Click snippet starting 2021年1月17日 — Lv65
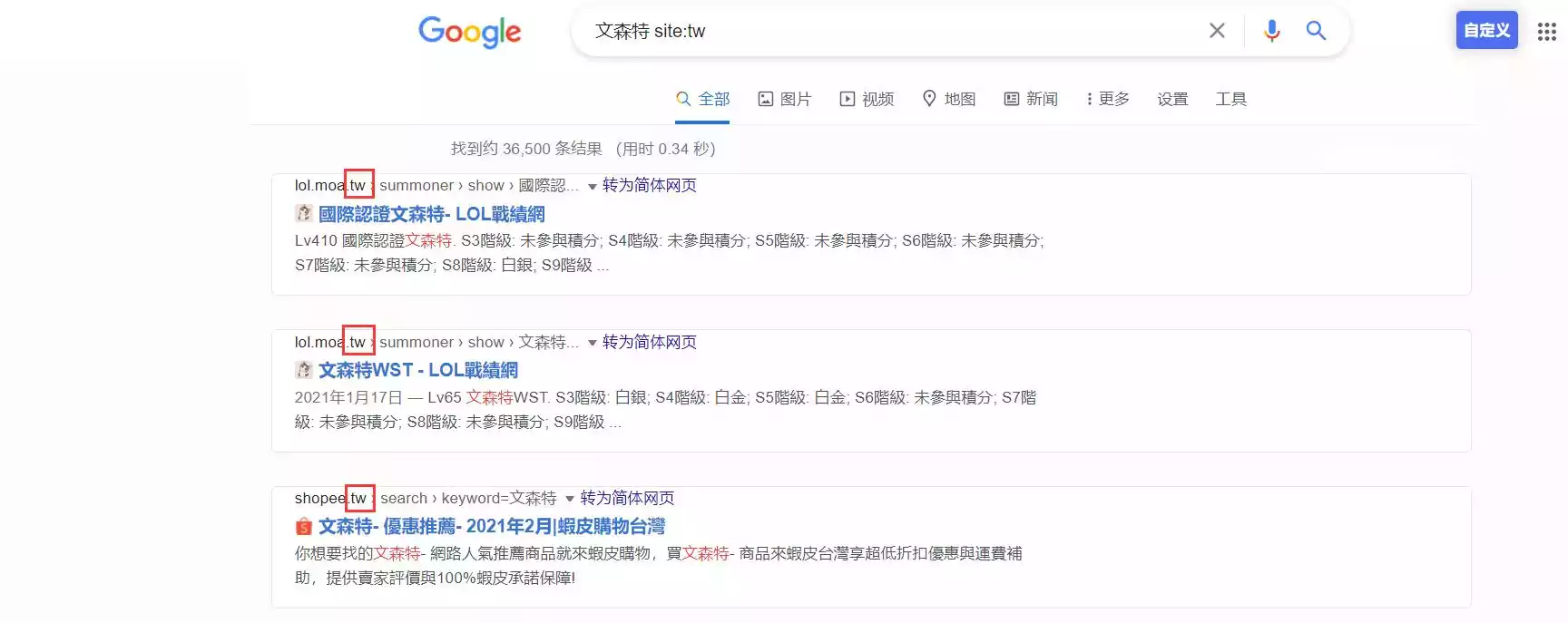 click(x=665, y=410)
